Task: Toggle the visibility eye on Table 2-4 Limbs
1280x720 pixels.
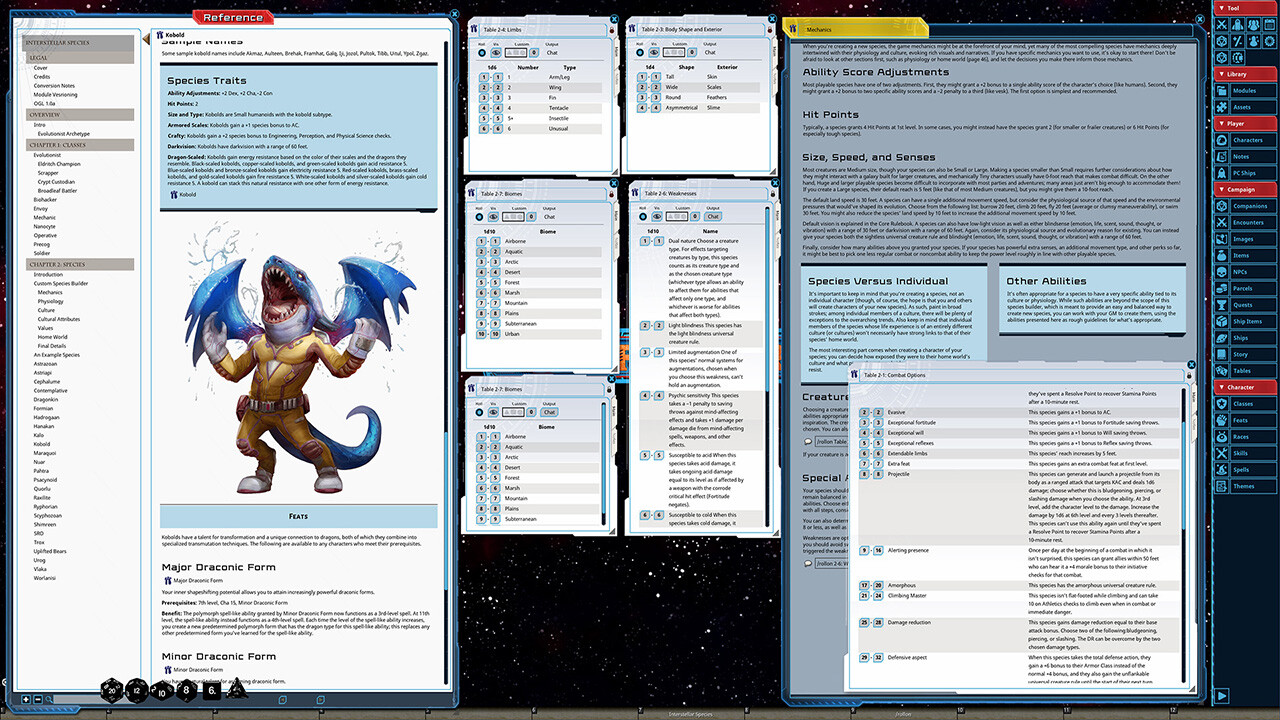Action: pyautogui.click(x=496, y=52)
